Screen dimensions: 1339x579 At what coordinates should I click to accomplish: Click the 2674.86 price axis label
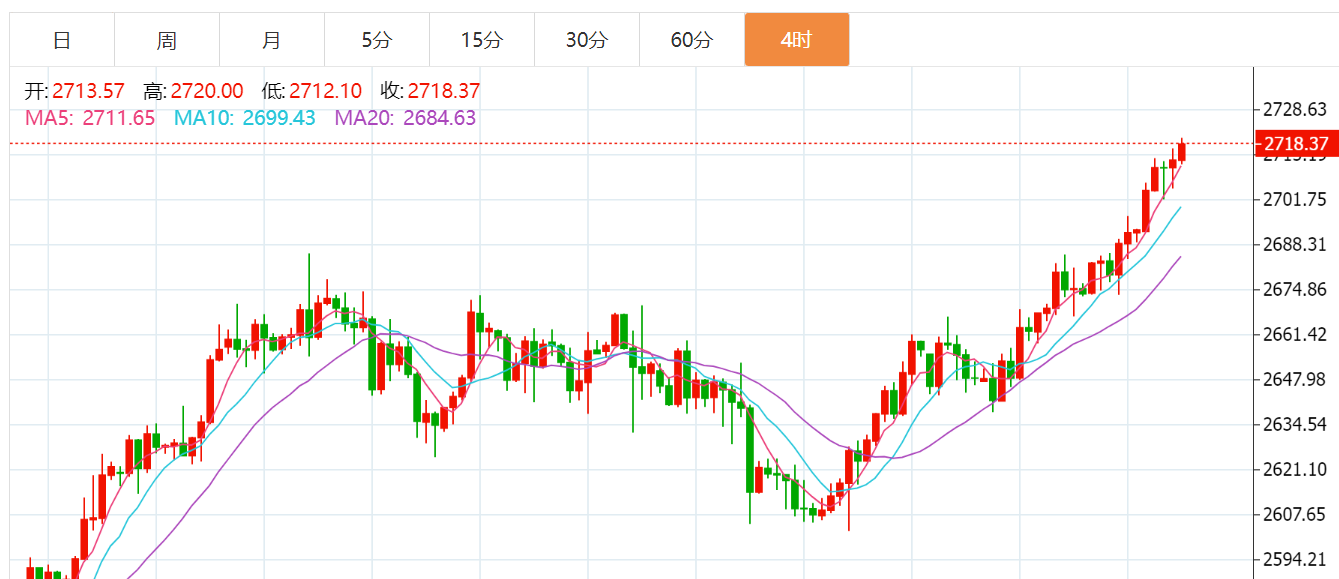pos(1295,290)
